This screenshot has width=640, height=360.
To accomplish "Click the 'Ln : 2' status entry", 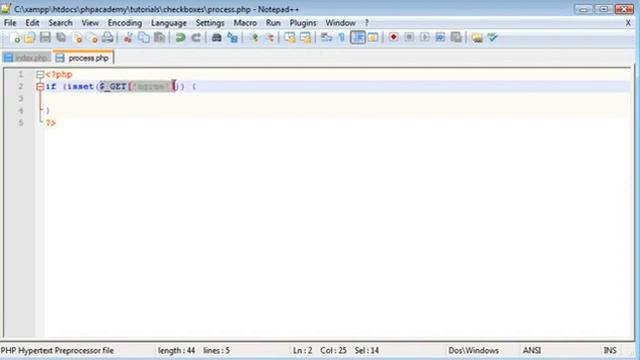I will (302, 351).
